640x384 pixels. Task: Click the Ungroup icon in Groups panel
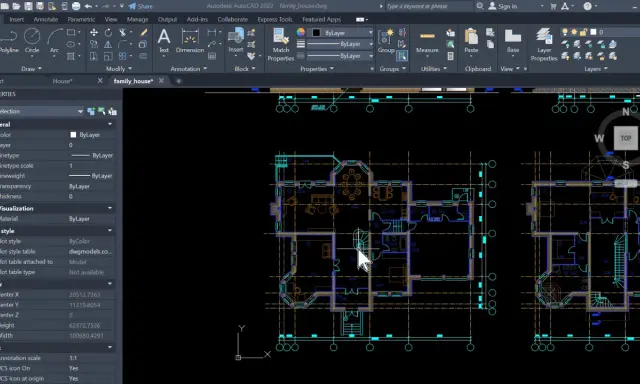tap(402, 33)
